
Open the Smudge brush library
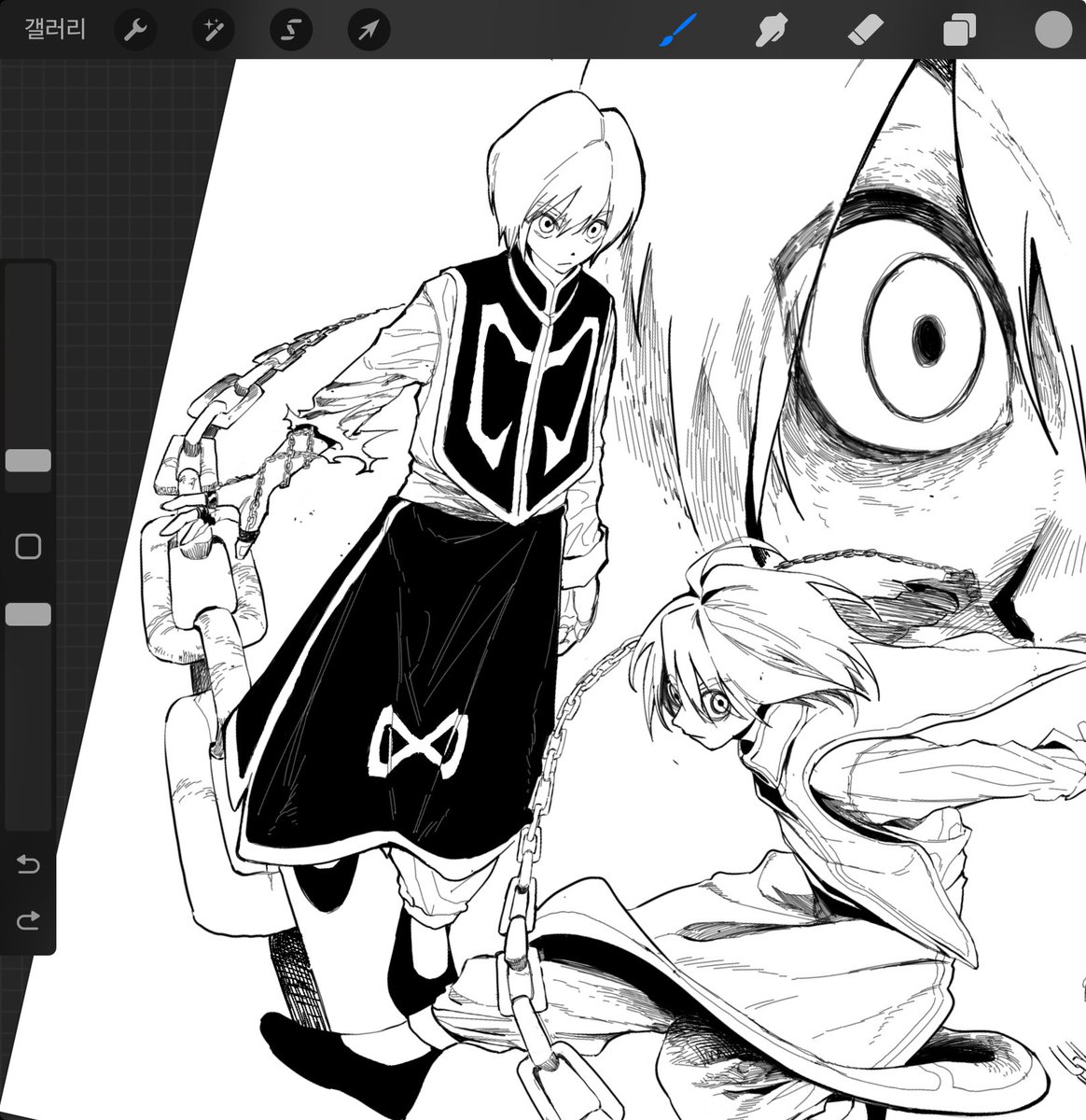[x=773, y=29]
